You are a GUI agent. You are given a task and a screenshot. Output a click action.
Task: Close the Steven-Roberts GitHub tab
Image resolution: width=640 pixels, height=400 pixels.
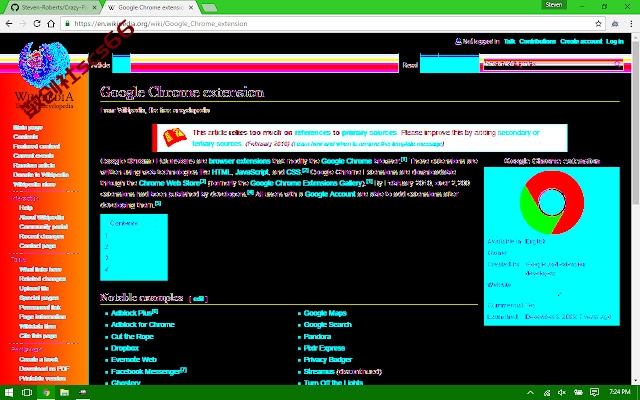tap(94, 7)
